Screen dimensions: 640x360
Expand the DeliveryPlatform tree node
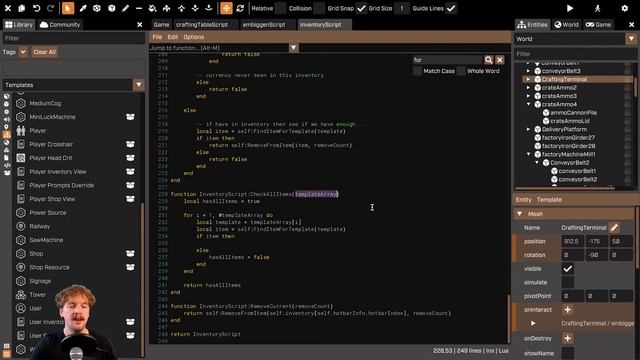[528, 129]
